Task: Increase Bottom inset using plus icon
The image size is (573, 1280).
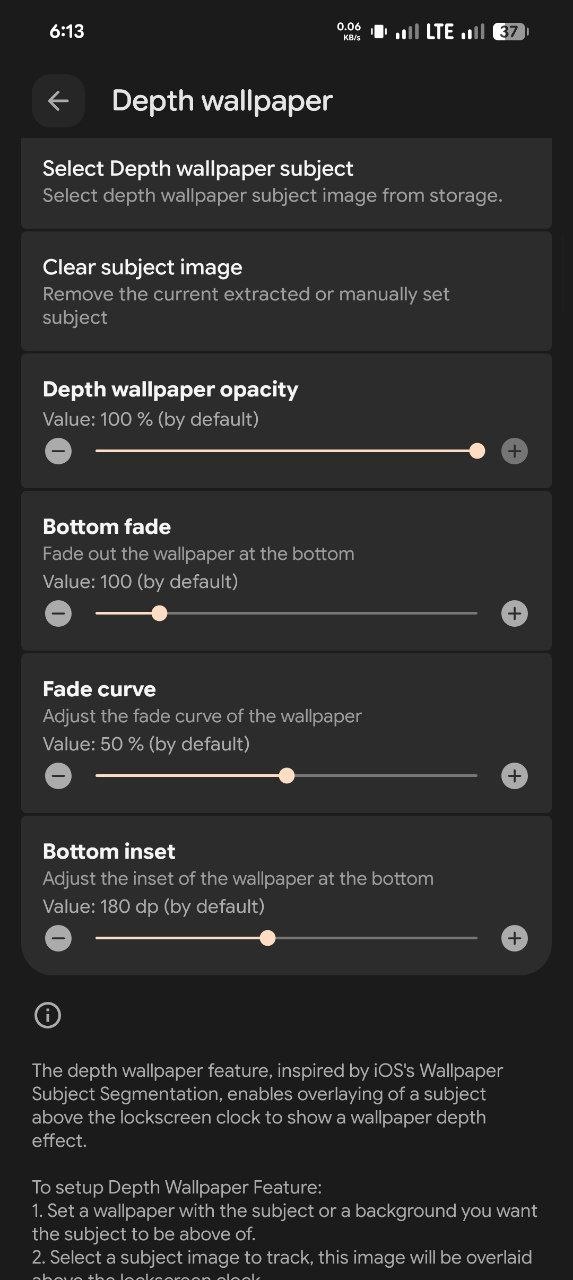Action: point(514,938)
